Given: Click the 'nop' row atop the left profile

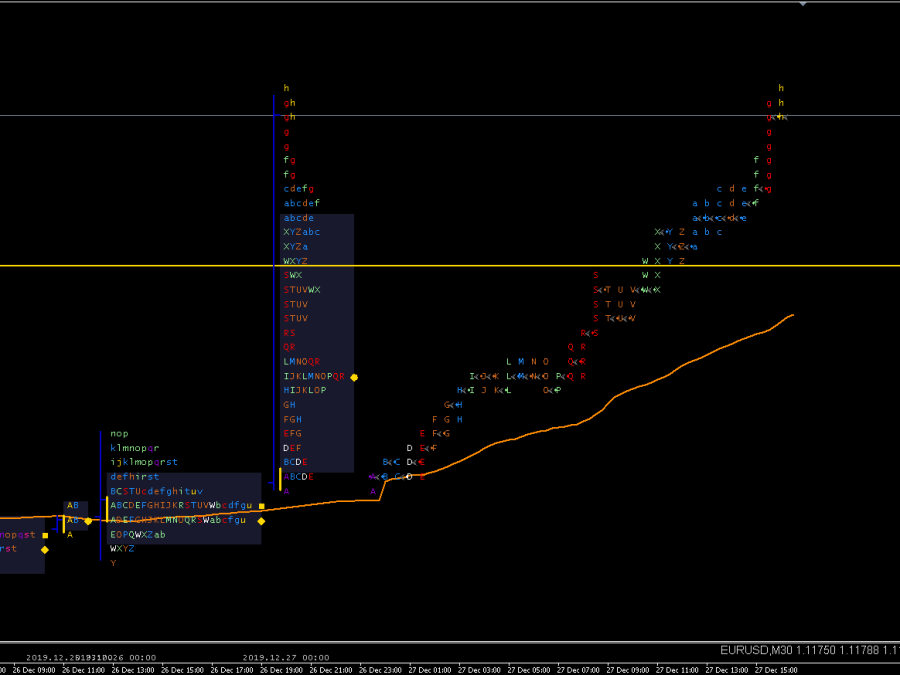Looking at the screenshot, I should pyautogui.click(x=119, y=434).
